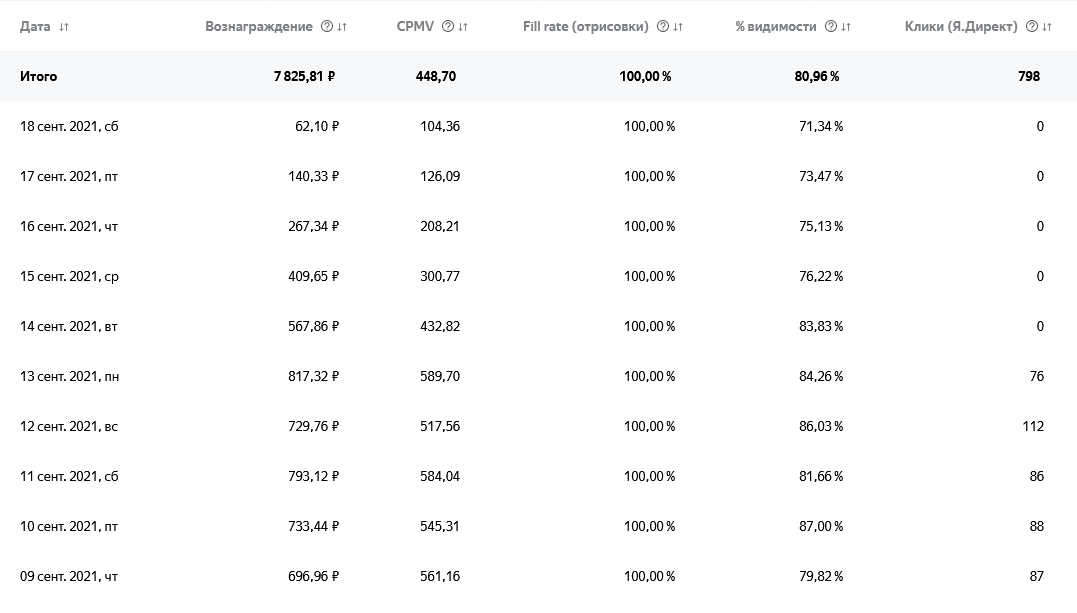This screenshot has width=1077, height=613.
Task: Click help icon next to CPMV
Action: 447,27
